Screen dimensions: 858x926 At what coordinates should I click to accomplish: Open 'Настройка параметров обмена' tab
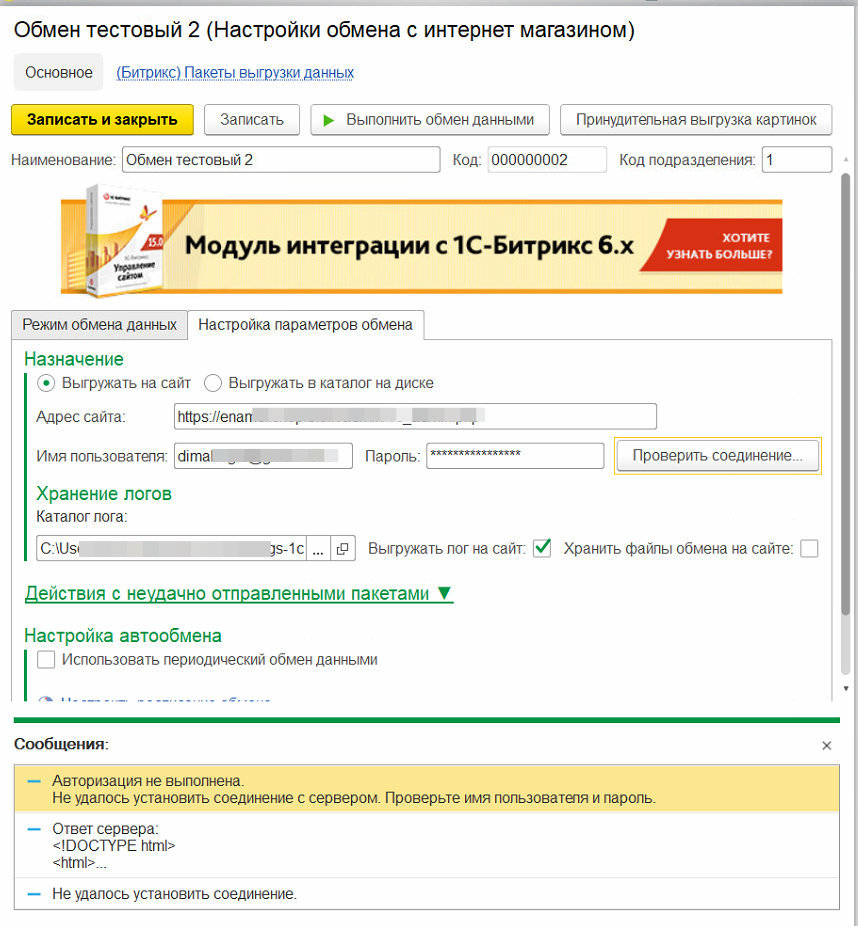click(305, 325)
